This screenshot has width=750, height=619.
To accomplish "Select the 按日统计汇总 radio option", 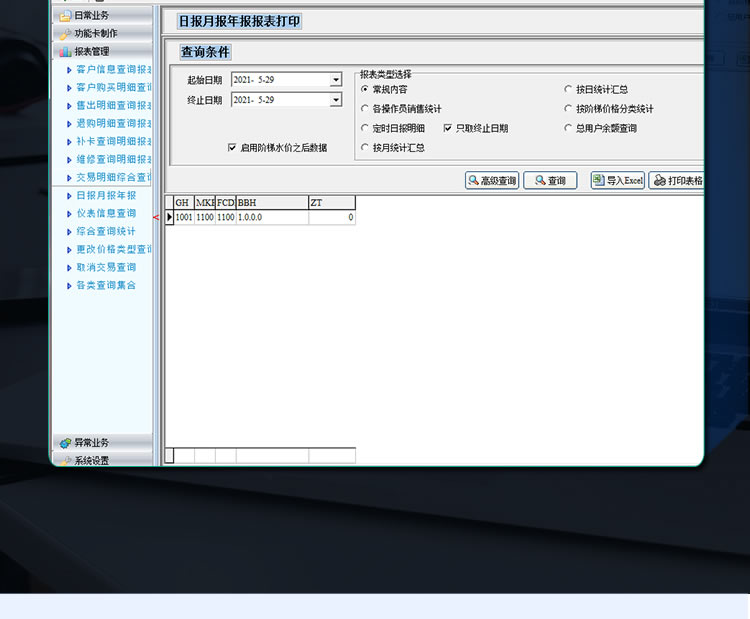I will (x=569, y=90).
